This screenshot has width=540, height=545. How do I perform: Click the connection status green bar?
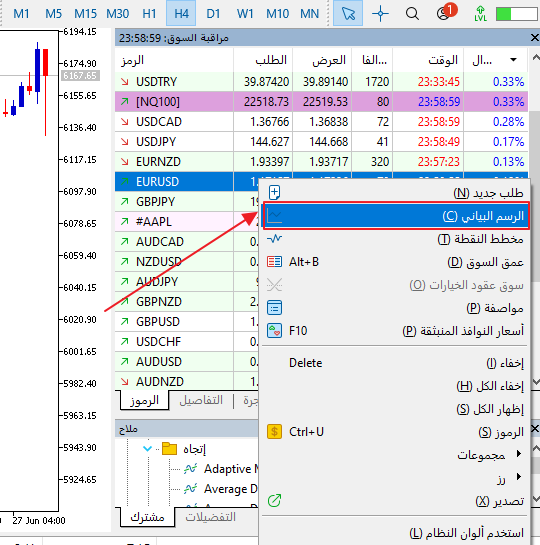pos(516,14)
